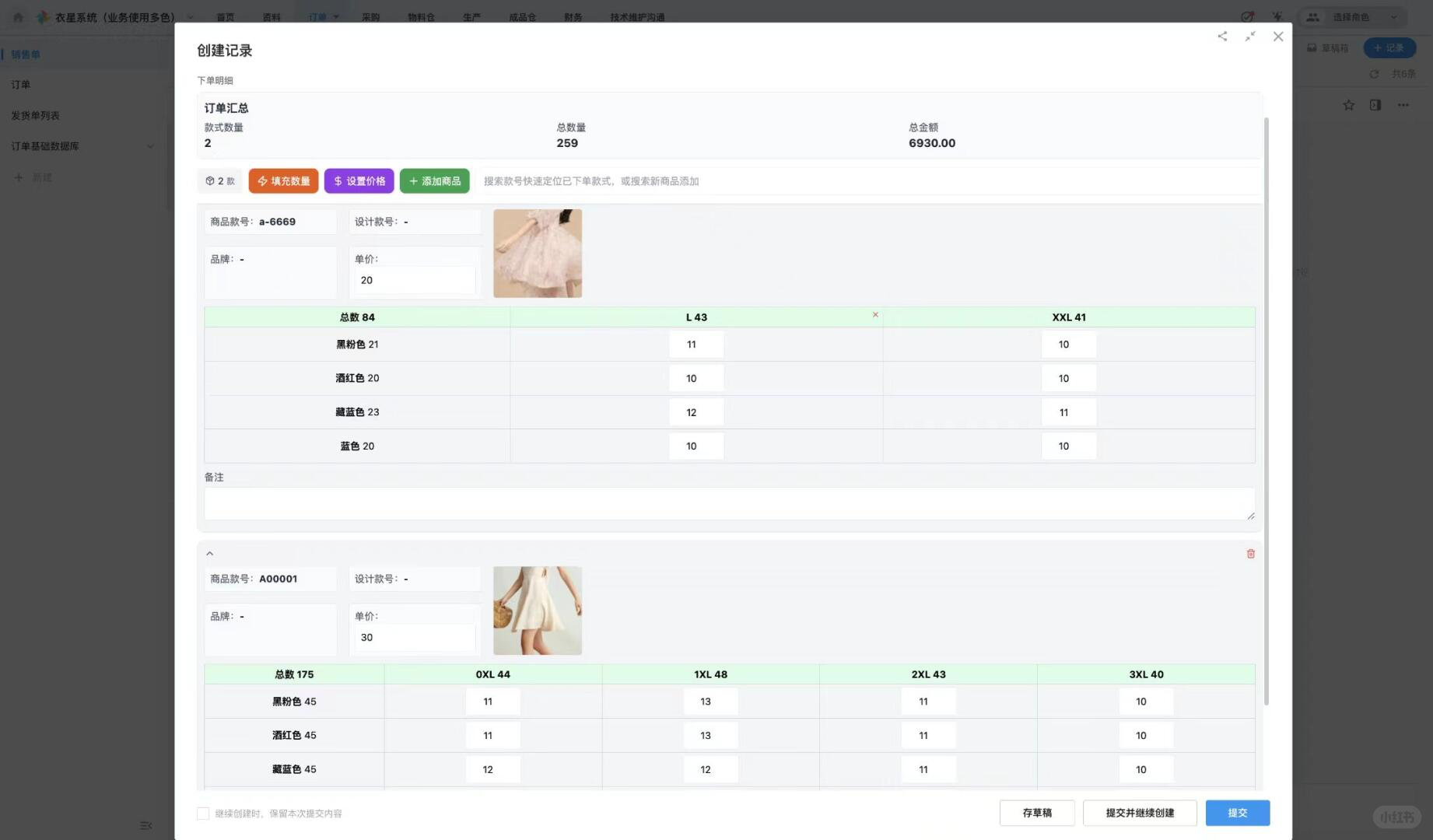
Task: Enable keep submitted content checkbox
Action: [x=203, y=814]
